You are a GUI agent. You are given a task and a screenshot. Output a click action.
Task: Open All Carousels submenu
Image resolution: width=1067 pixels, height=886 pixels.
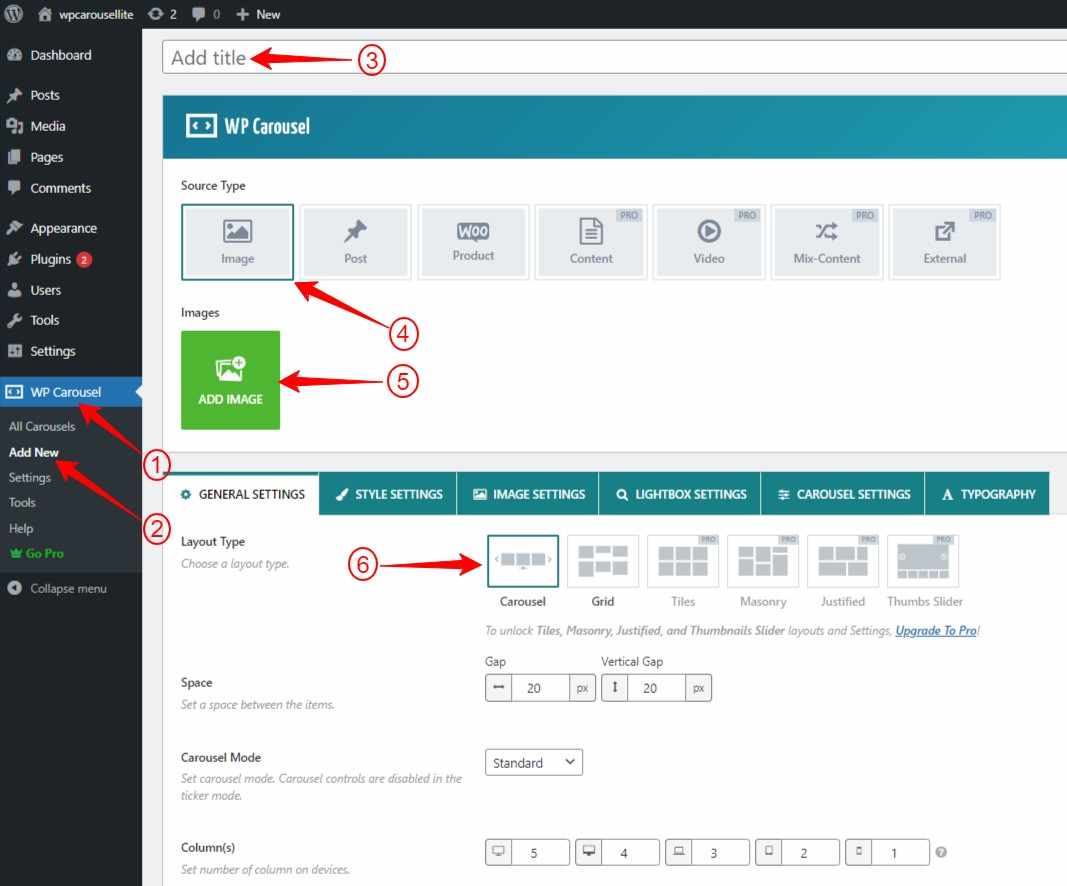tap(42, 427)
